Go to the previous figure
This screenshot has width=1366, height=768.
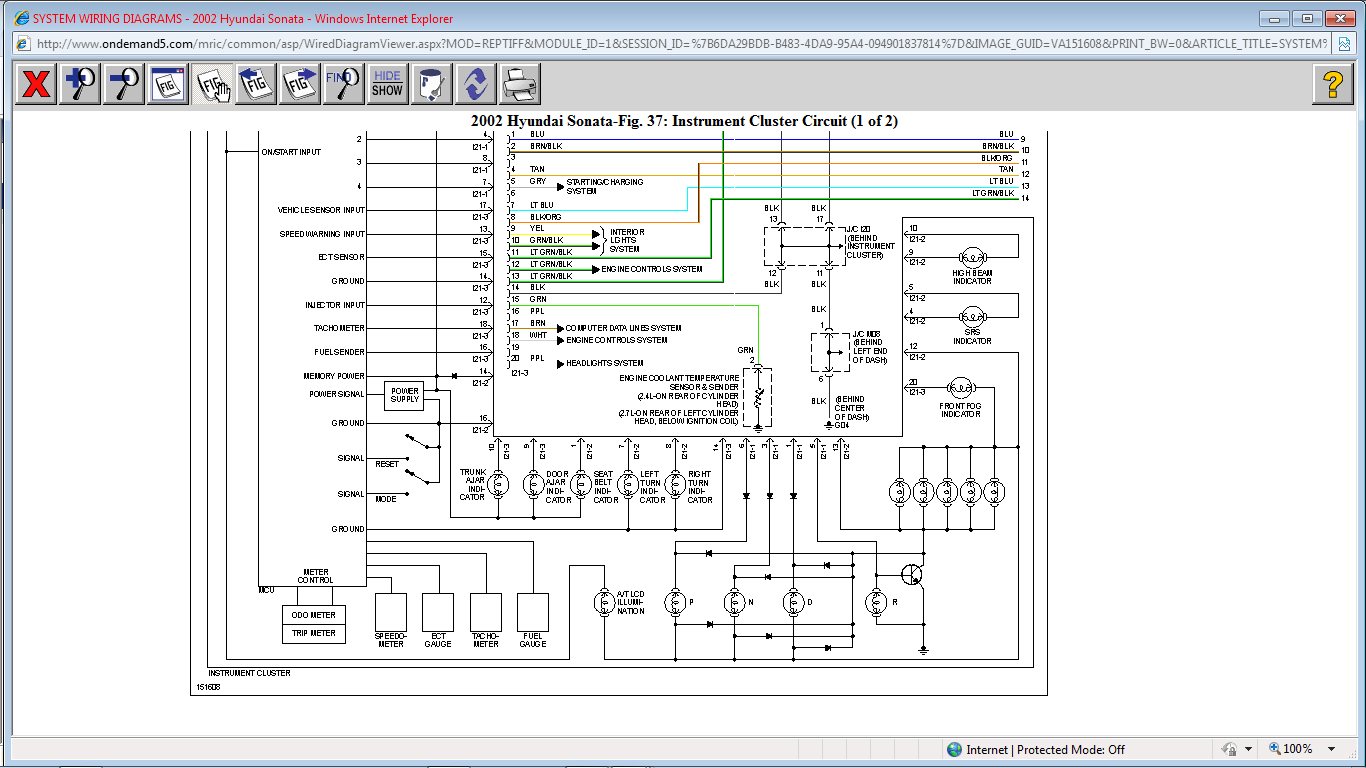[256, 84]
